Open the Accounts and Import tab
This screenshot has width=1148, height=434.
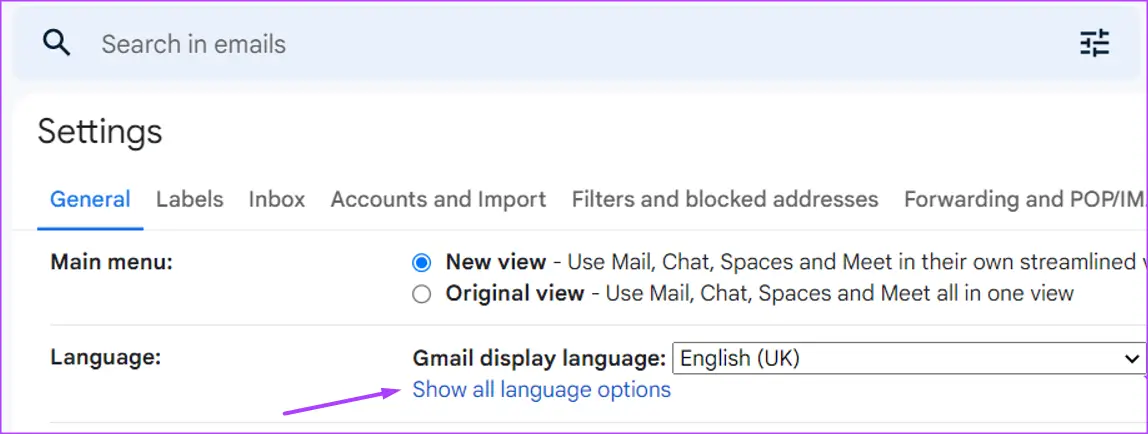[438, 199]
